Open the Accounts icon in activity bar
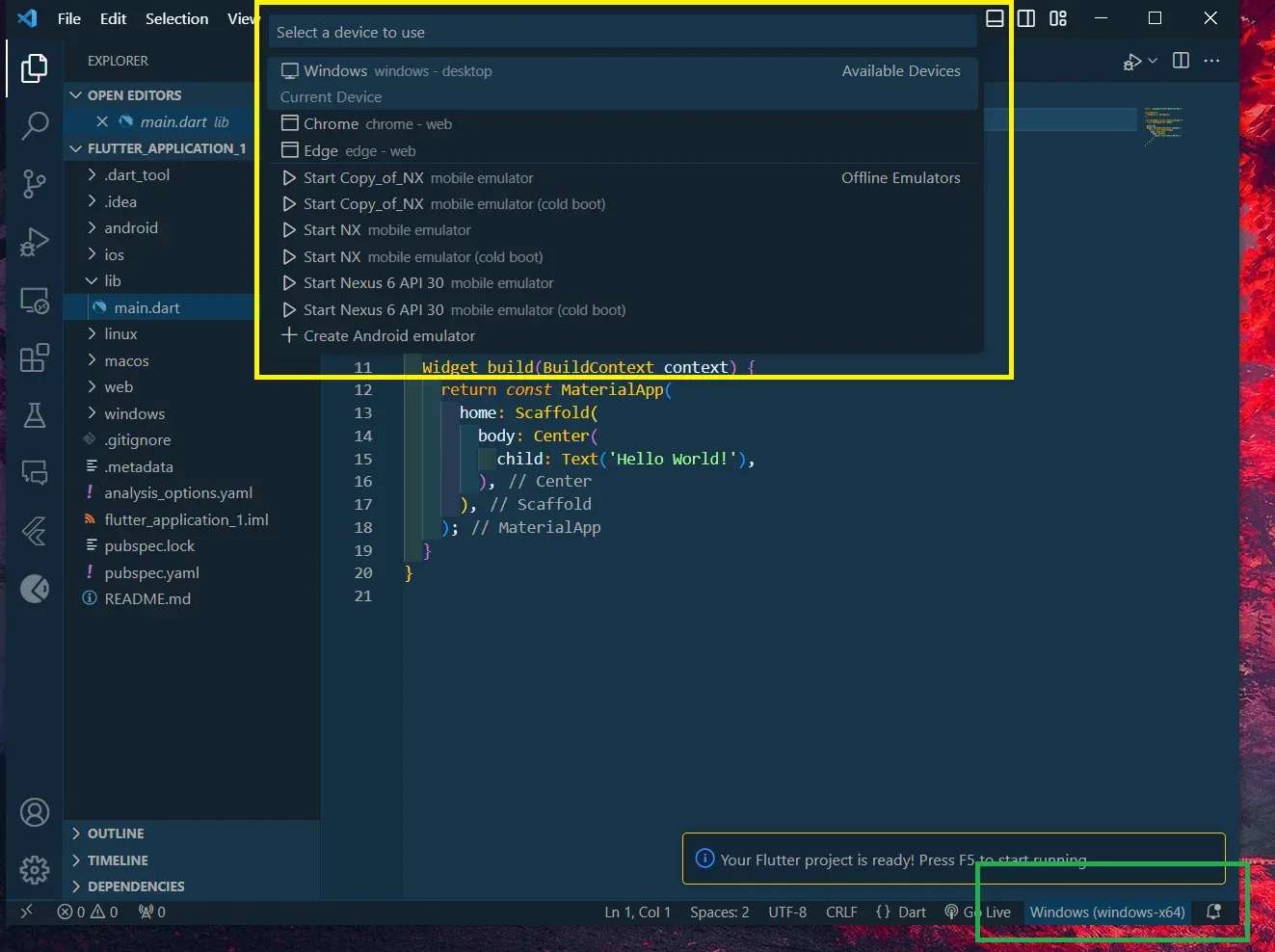The image size is (1275, 952). coord(35,813)
